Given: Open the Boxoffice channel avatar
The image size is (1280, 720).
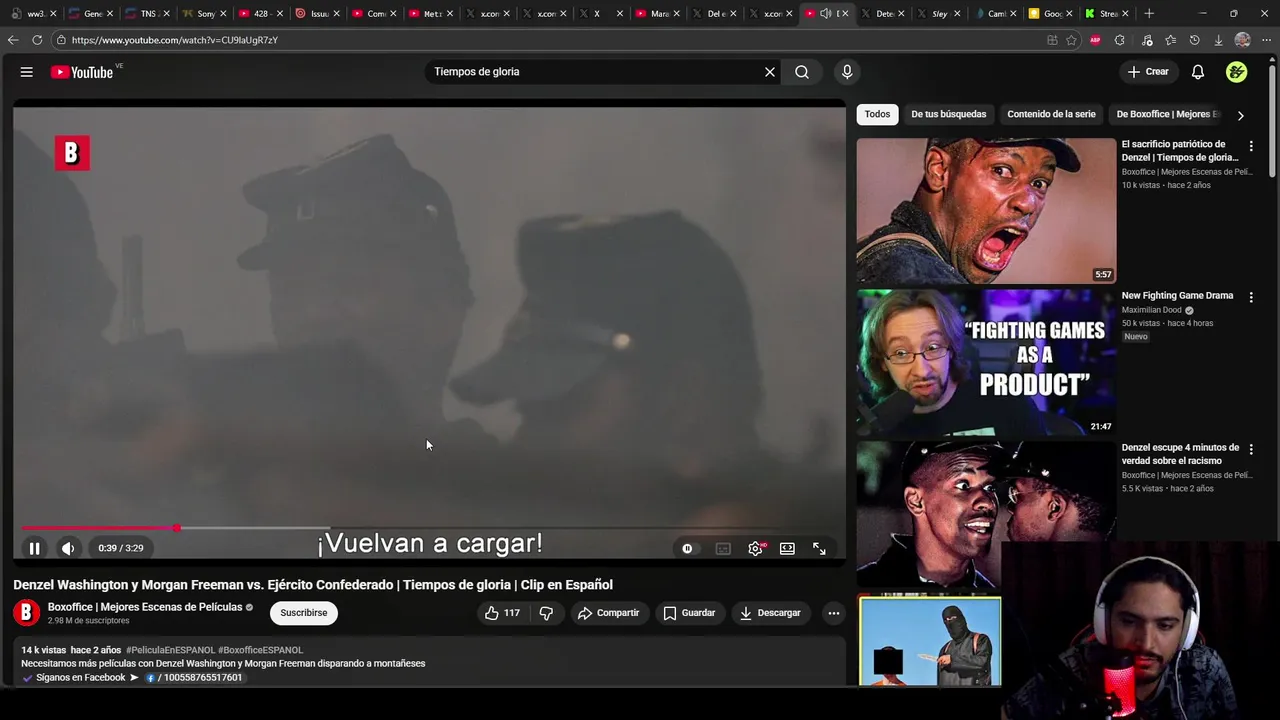Looking at the screenshot, I should 27,613.
